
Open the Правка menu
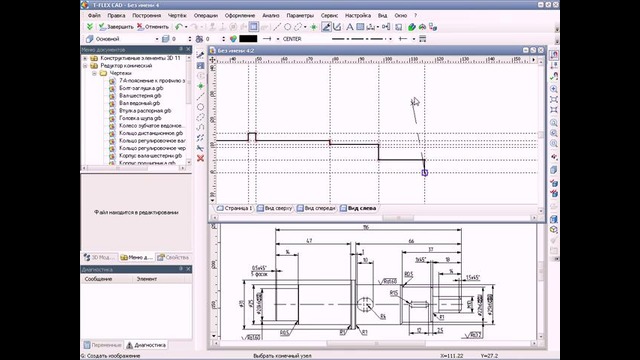116,16
